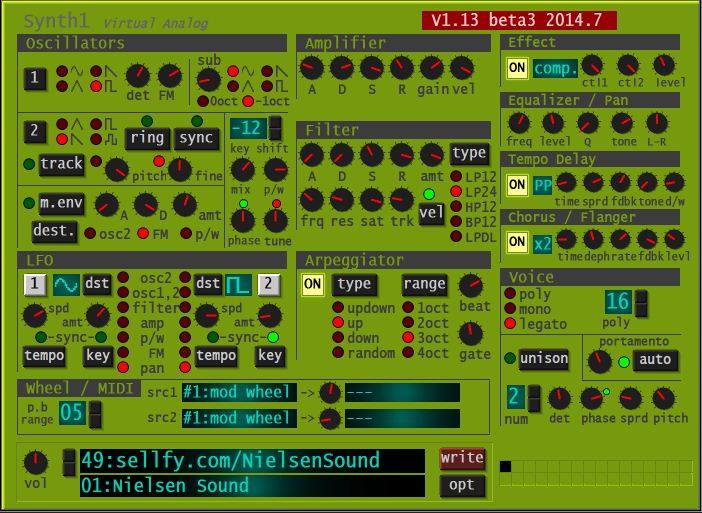This screenshot has width=702, height=513.
Task: Open bank list 01:Nielsen Sound
Action: 253,486
